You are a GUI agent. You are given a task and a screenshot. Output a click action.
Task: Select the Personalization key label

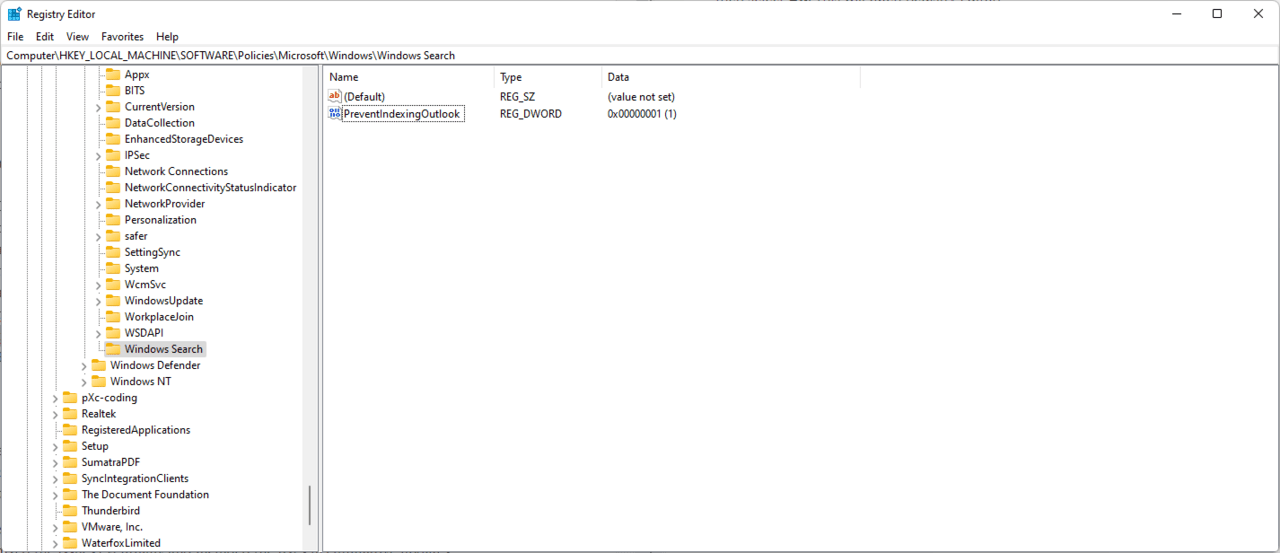pos(160,220)
